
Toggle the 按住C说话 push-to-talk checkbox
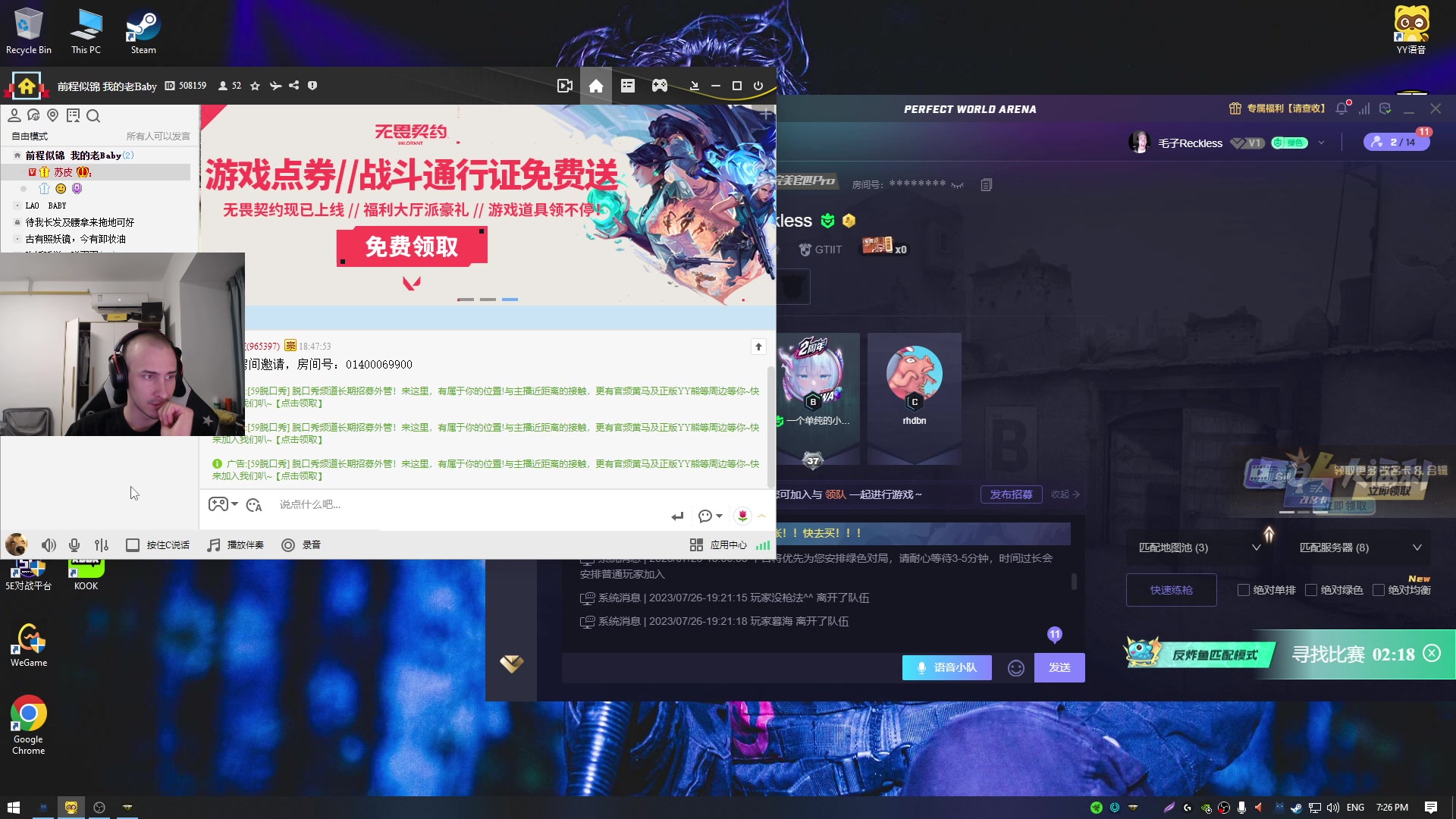pyautogui.click(x=133, y=545)
